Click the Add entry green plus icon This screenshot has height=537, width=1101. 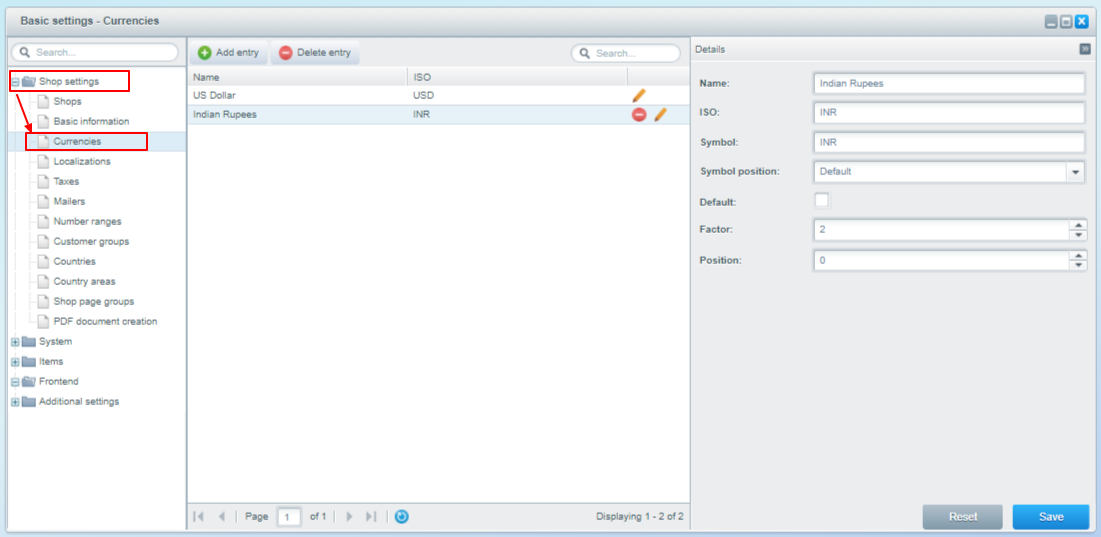(x=204, y=53)
